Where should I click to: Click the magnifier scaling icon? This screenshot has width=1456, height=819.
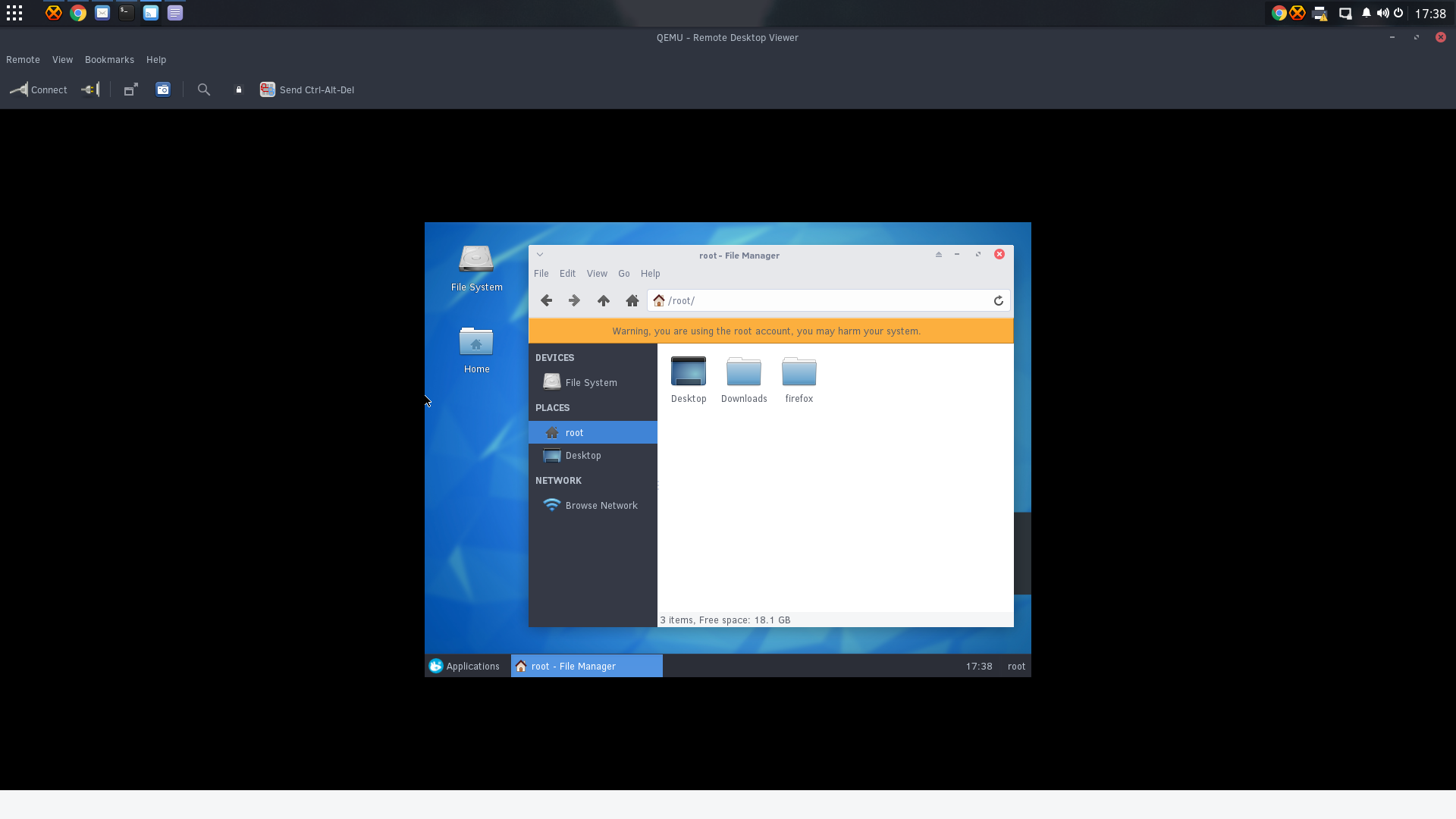(204, 89)
